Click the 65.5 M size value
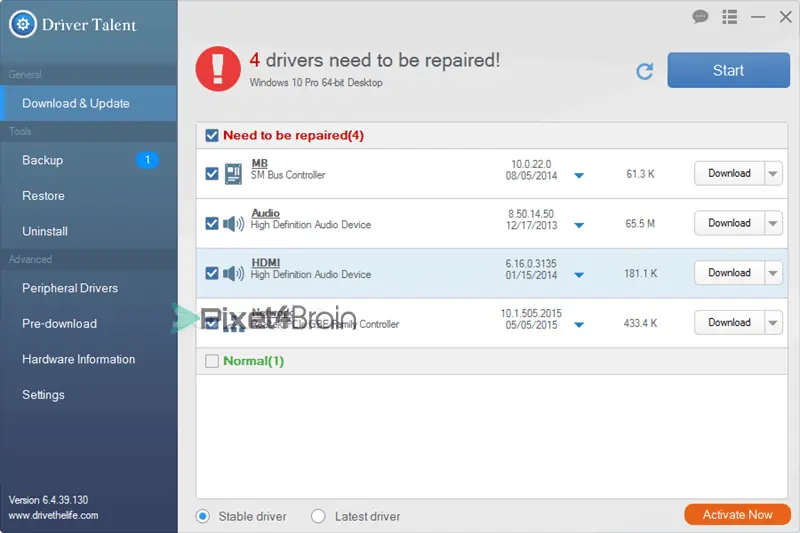This screenshot has height=533, width=800. [x=640, y=223]
